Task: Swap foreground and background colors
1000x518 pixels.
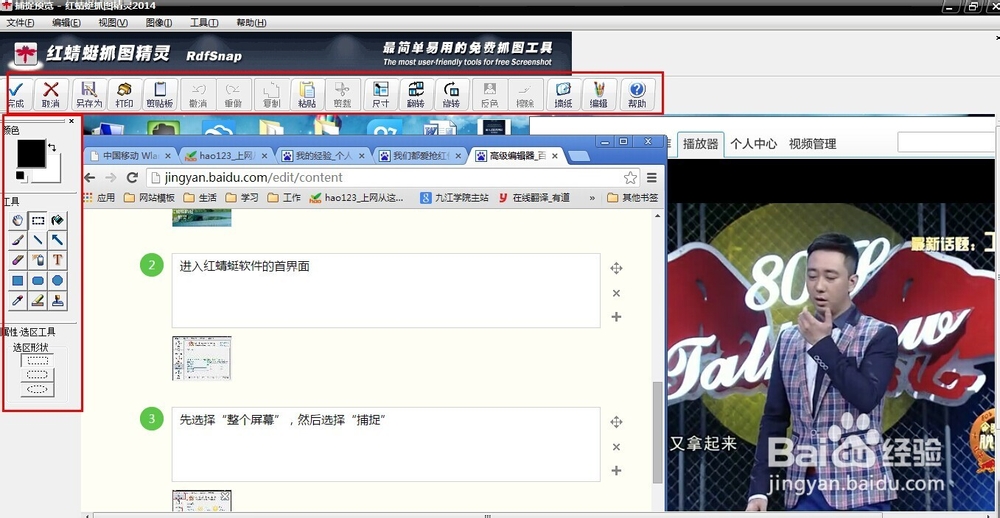Action: pyautogui.click(x=52, y=147)
